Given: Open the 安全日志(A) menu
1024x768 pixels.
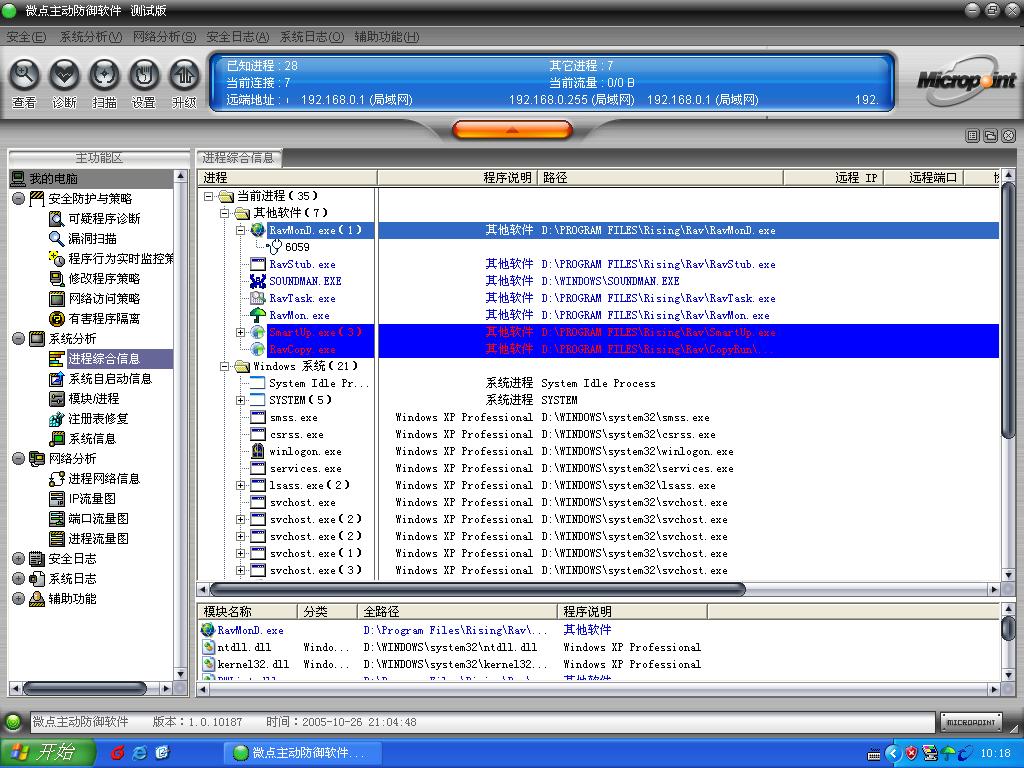Looking at the screenshot, I should [237, 37].
